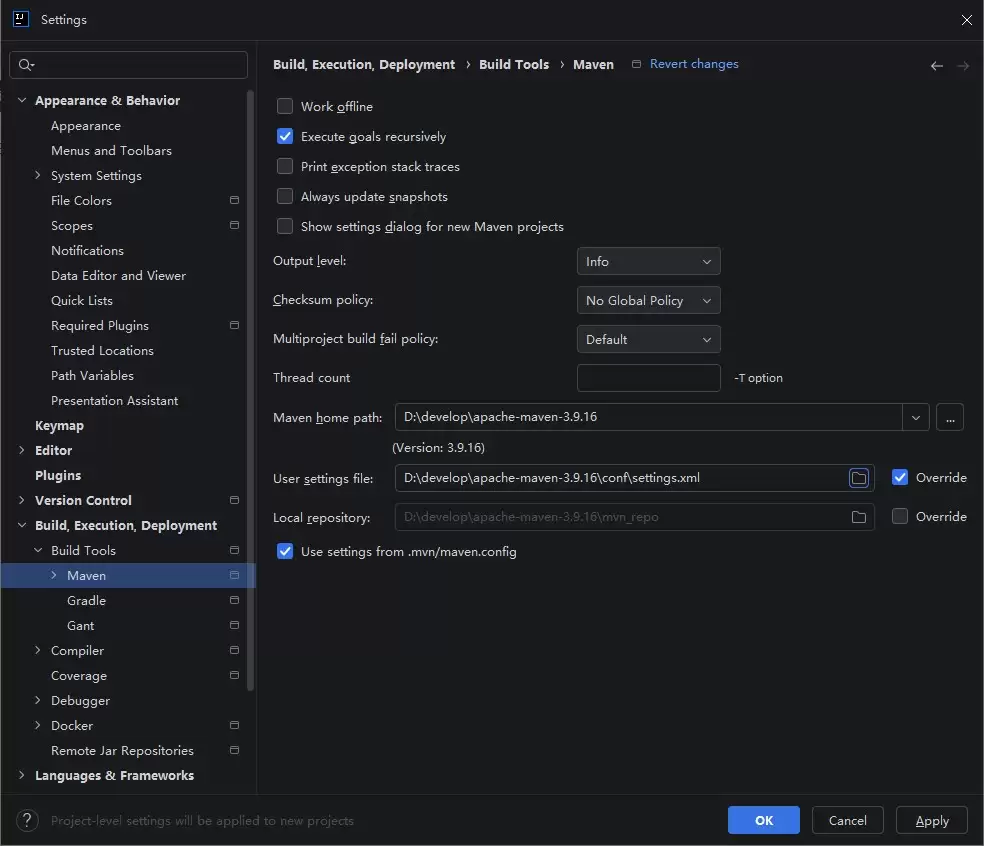Viewport: 984px width, 846px height.
Task: Open Maven home path dropdown arrow
Action: [x=916, y=417]
